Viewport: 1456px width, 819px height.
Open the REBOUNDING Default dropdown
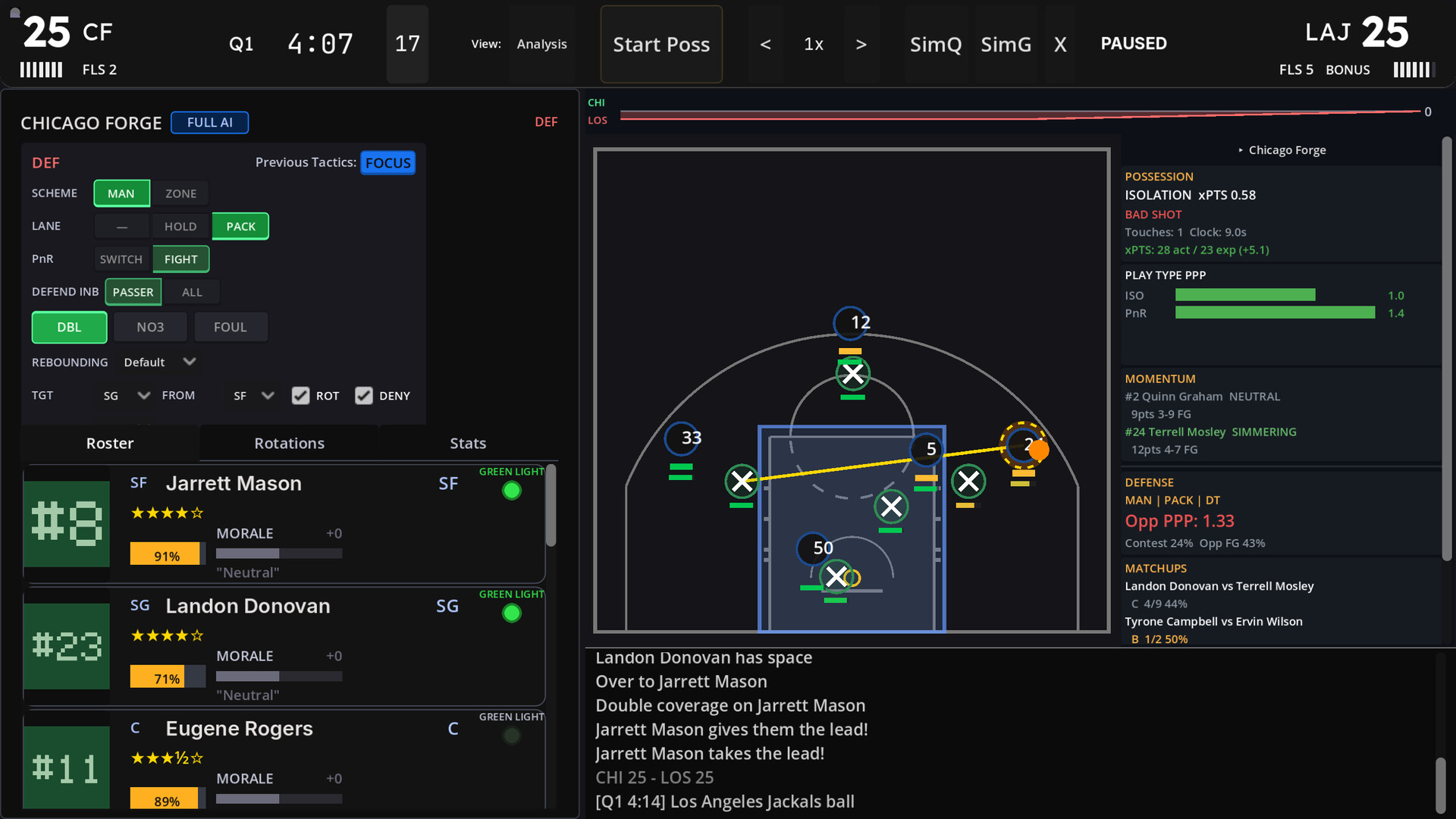(x=160, y=362)
